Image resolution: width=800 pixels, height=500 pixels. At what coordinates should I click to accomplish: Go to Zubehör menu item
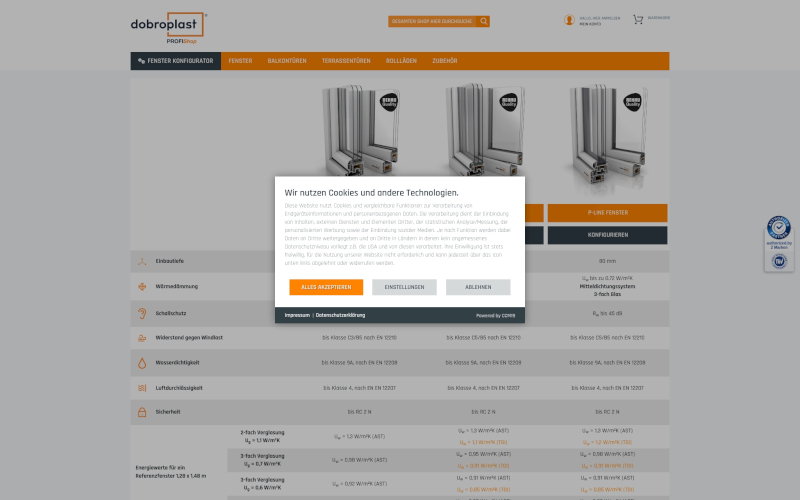[445, 61]
